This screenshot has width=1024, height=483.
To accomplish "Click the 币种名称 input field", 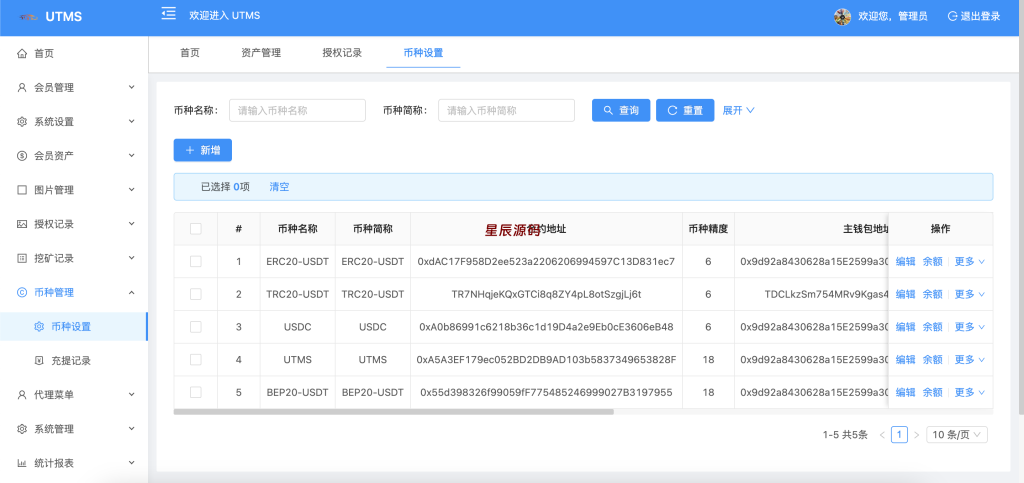I will point(297,110).
